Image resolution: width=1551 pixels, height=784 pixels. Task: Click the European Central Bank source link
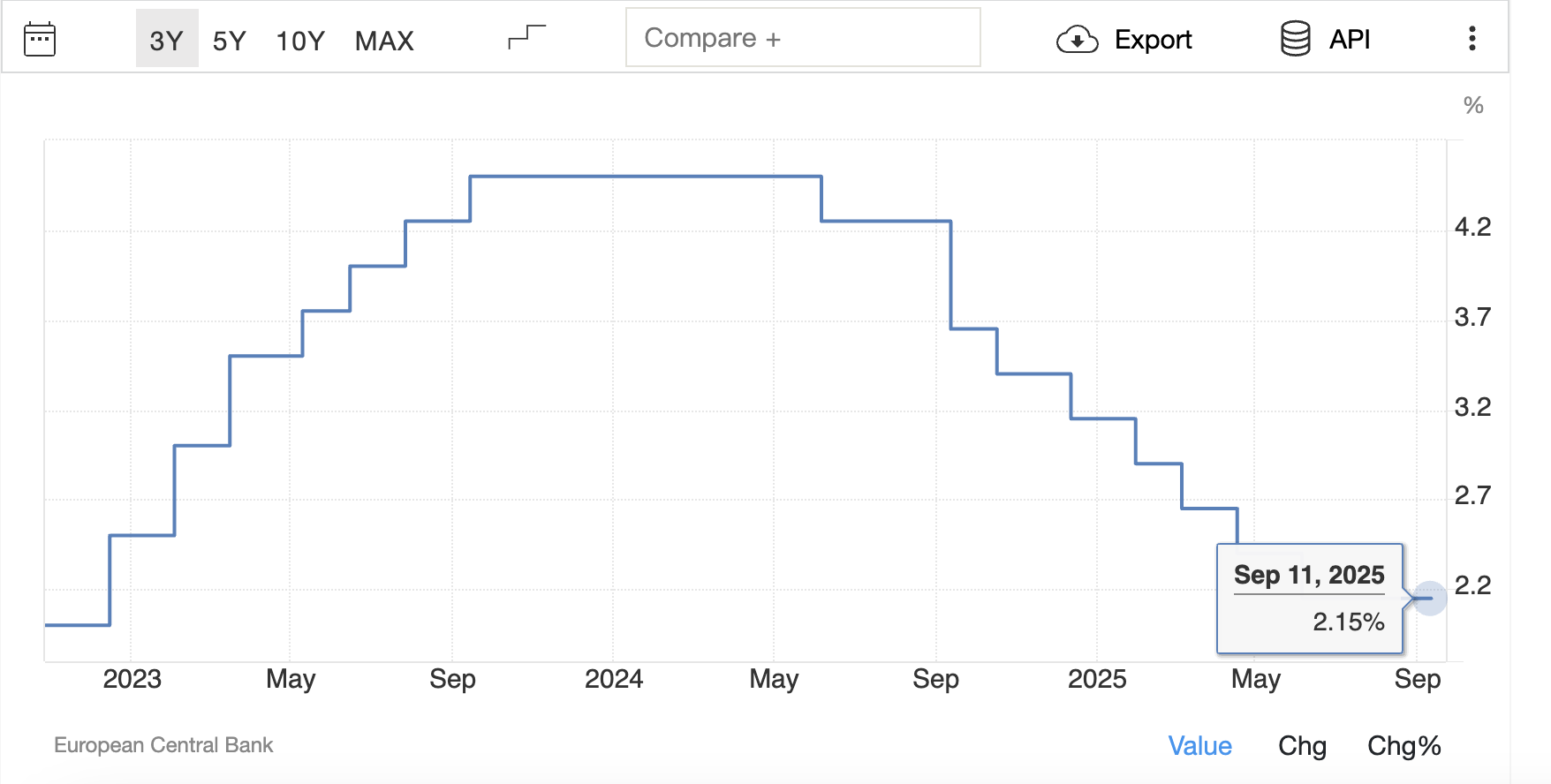(x=163, y=745)
